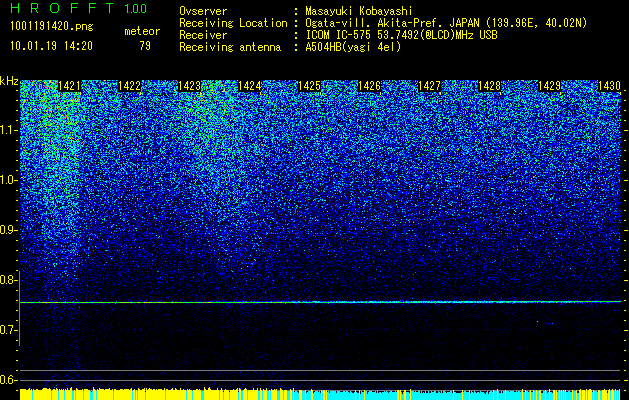Click the HROFFT 1.0.0 title text
Screen dimensions: 629x400
(x=79, y=8)
